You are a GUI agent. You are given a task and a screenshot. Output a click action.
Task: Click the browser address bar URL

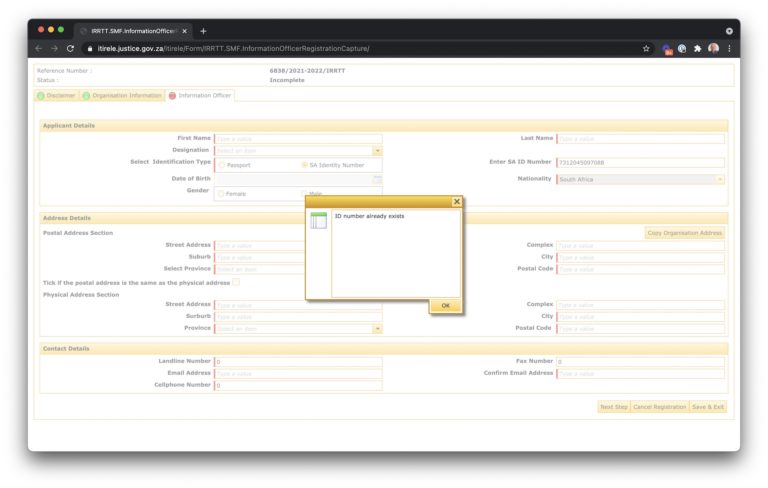(233, 49)
